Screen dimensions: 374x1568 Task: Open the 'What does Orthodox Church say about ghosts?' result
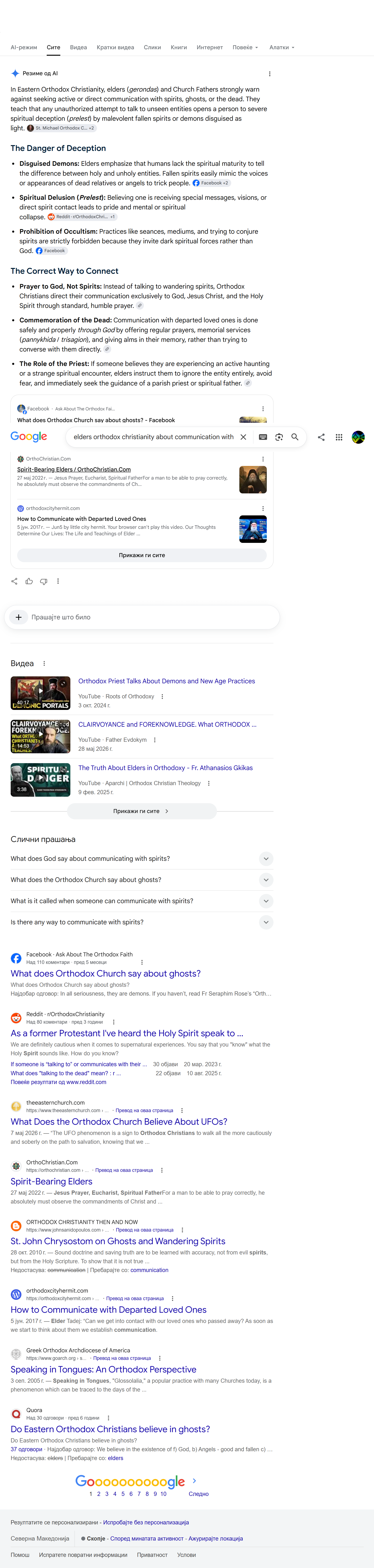(105, 974)
